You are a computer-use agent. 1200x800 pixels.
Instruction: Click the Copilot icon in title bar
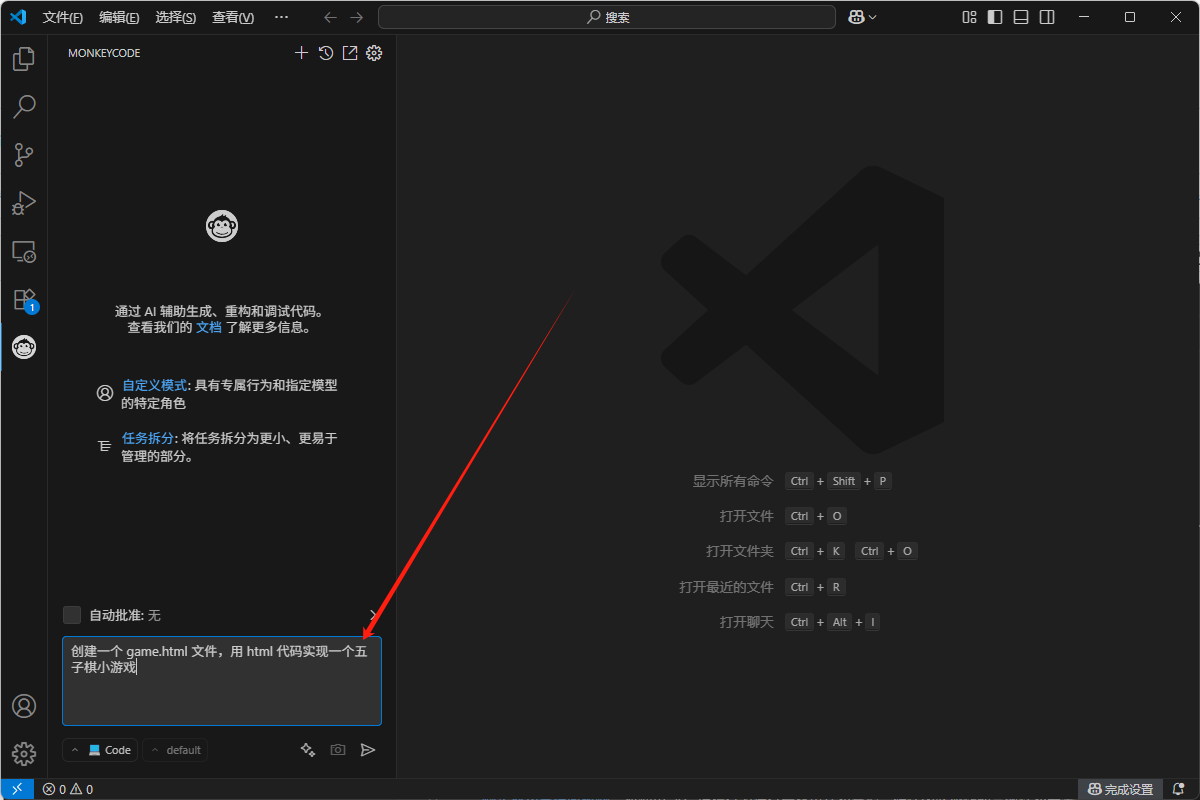[x=857, y=17]
